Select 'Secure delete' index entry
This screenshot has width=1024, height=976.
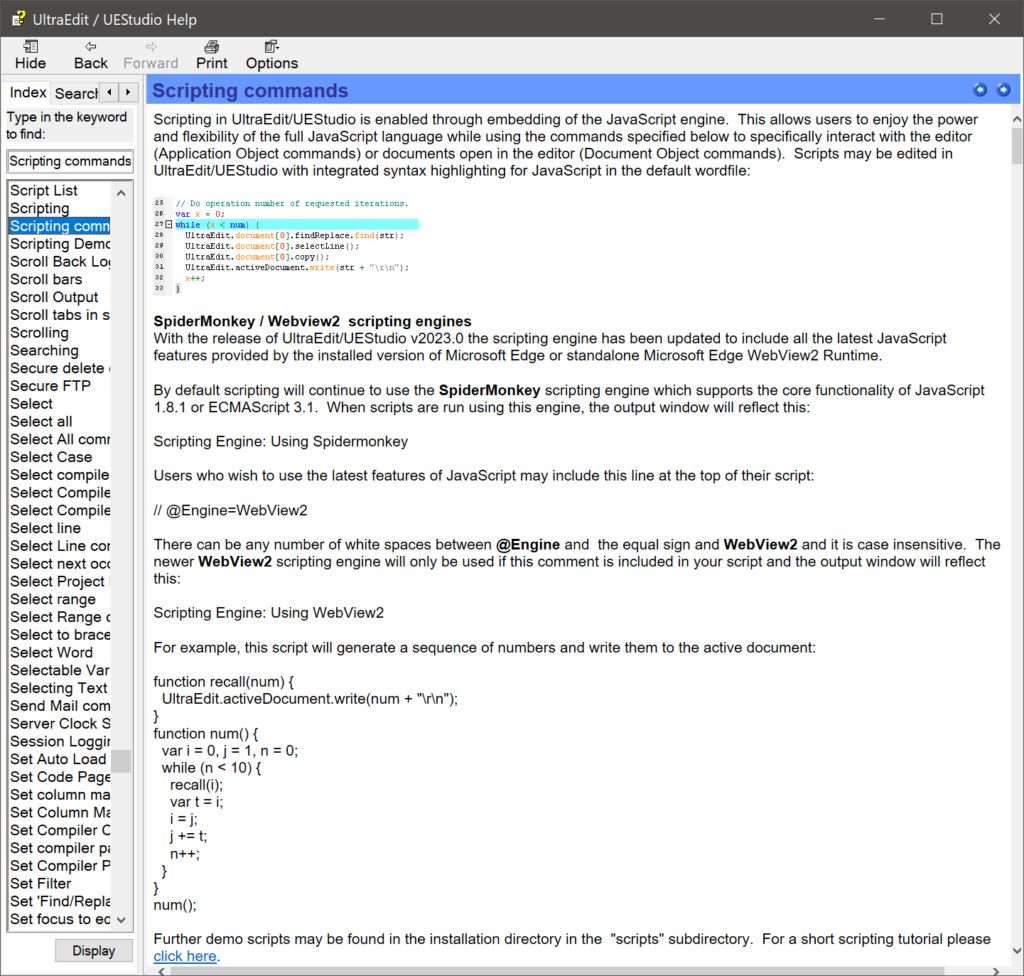(x=59, y=368)
